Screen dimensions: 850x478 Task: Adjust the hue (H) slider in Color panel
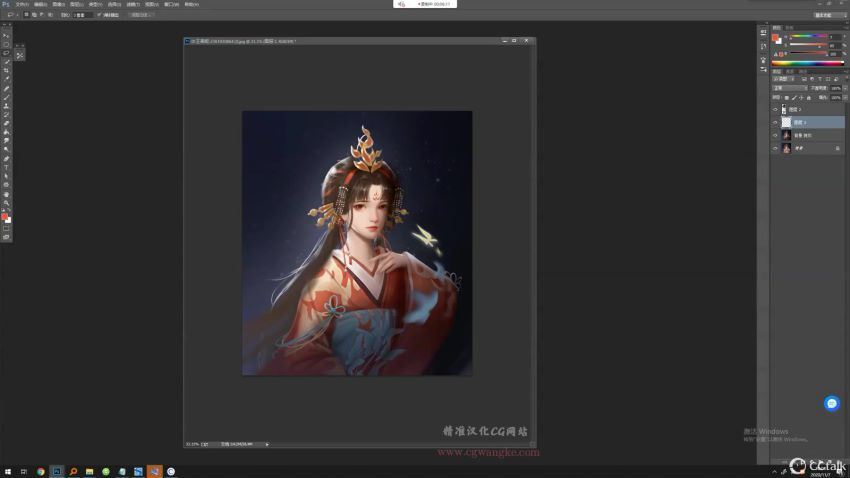click(808, 36)
